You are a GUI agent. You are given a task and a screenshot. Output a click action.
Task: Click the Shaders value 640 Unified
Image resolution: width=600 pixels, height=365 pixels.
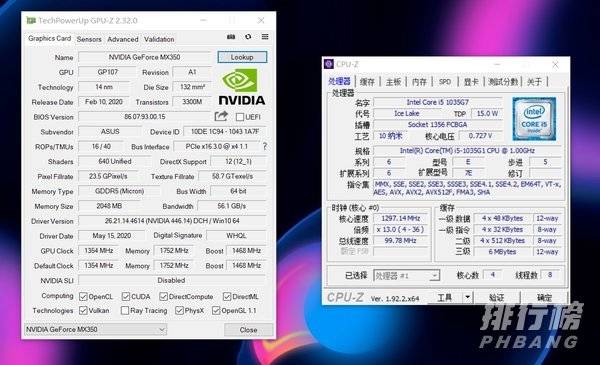point(115,161)
